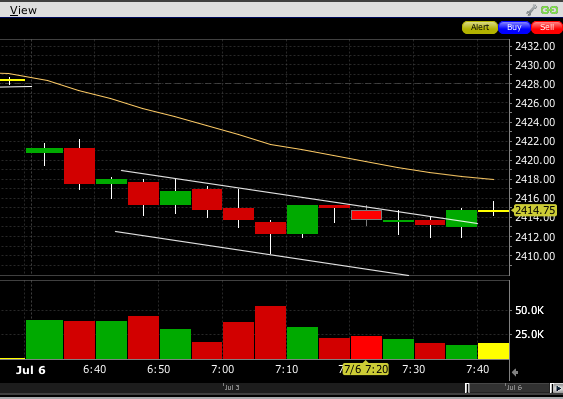Click the 7/6 7:20 time marker label
563x399 pixels.
(366, 369)
